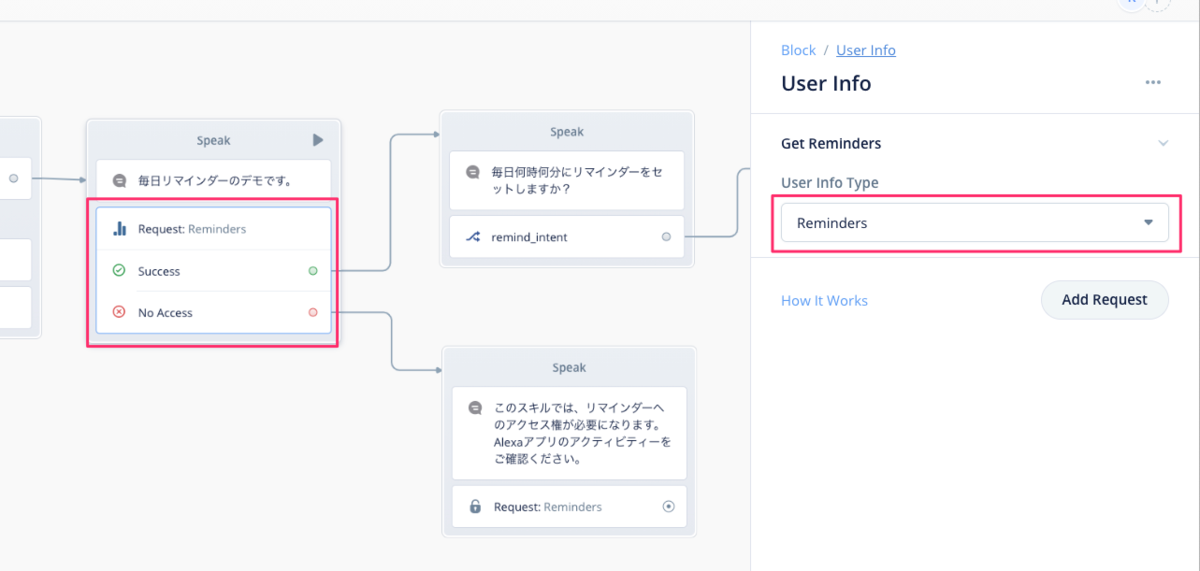1200x571 pixels.
Task: Click the green Success checkmark icon
Action: point(119,271)
